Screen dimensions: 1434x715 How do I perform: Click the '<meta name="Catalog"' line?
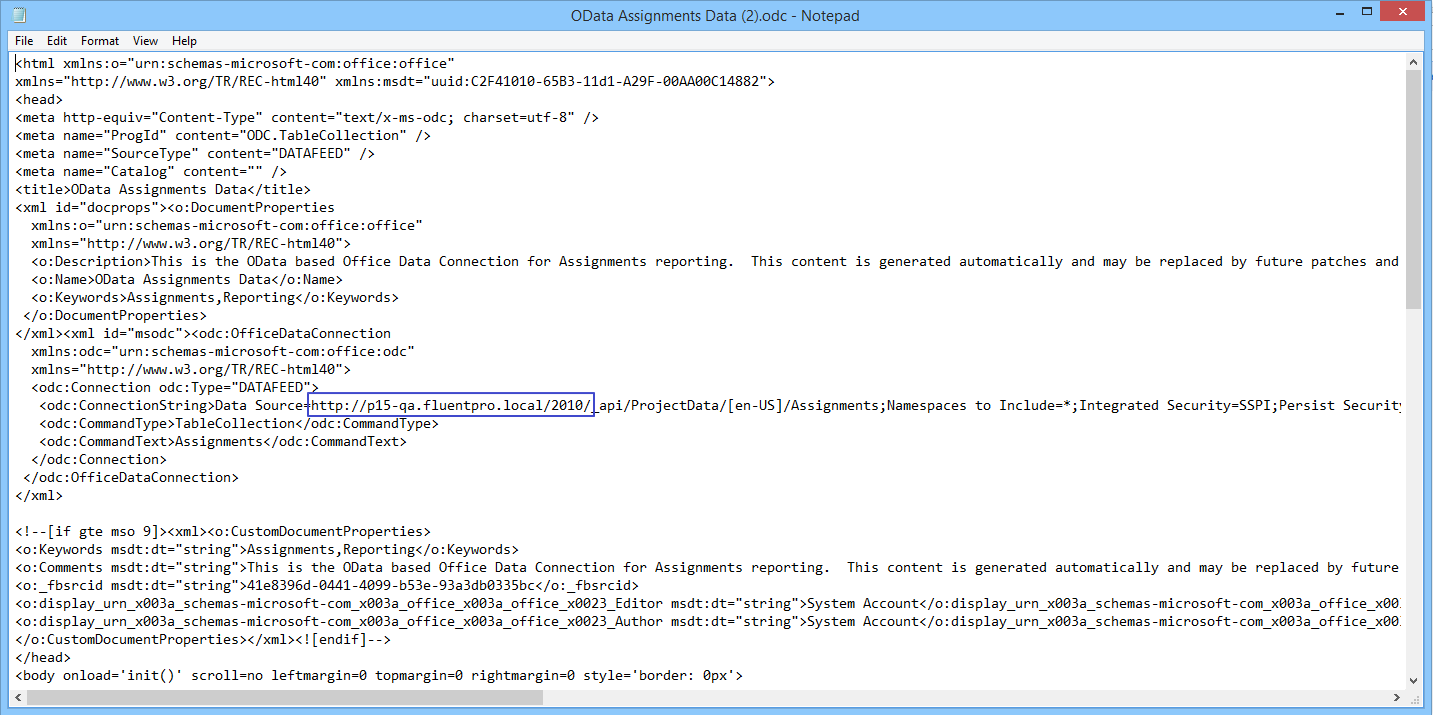(x=151, y=171)
